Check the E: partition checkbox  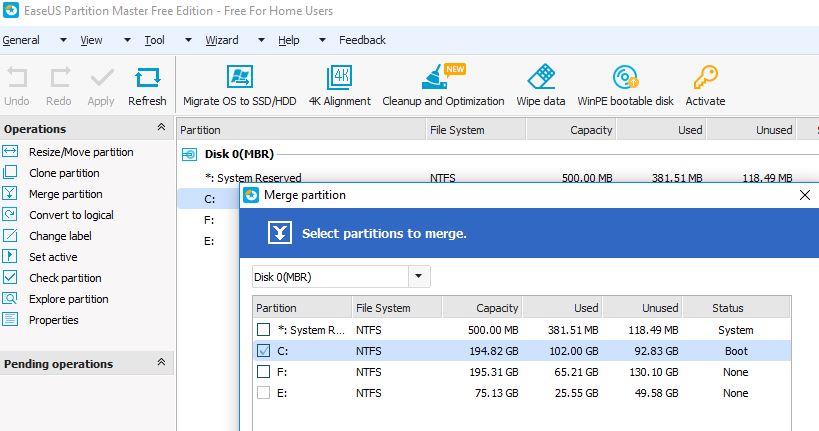click(264, 392)
